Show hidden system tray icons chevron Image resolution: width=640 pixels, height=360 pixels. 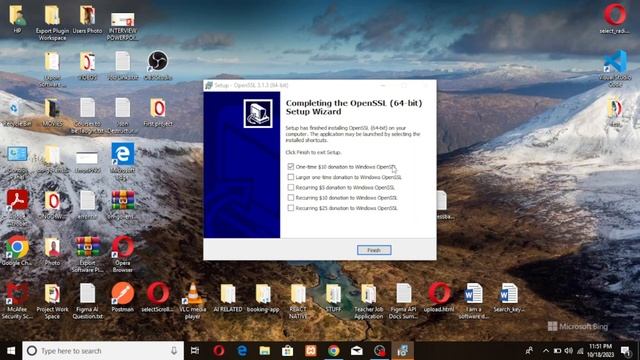point(546,351)
